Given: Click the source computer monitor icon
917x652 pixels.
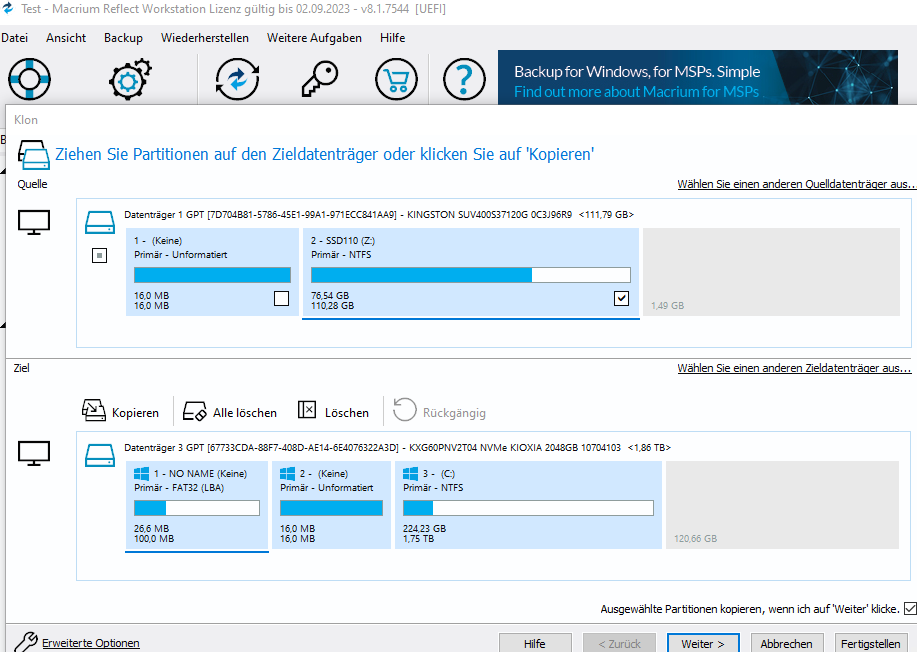Looking at the screenshot, I should pyautogui.click(x=34, y=222).
